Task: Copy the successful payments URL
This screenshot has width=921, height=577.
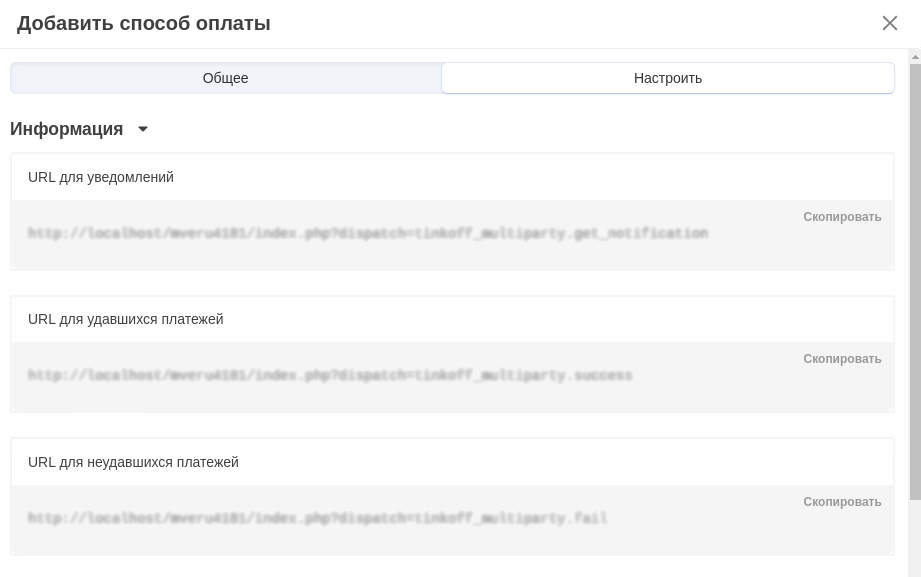Action: click(x=842, y=359)
